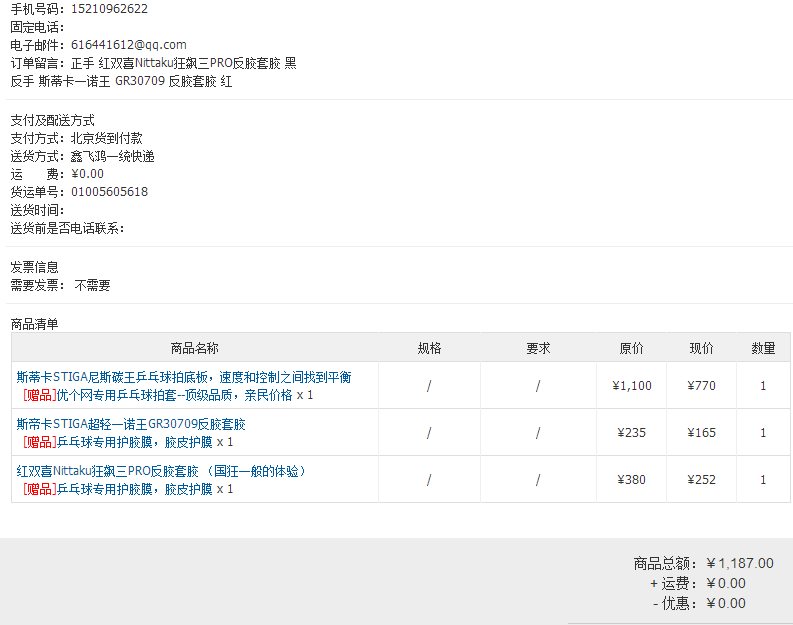Viewport: 793px width, 625px height.
Task: Click the 北京货到付款 payment method text
Action: pyautogui.click(x=106, y=138)
